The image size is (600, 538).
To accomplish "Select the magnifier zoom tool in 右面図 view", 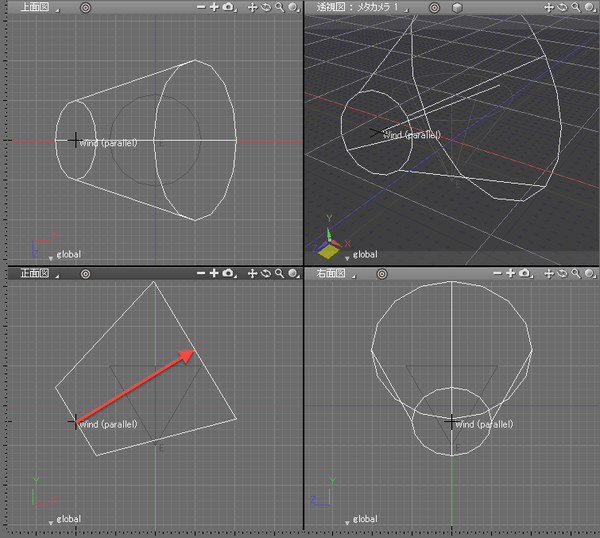I will (576, 274).
